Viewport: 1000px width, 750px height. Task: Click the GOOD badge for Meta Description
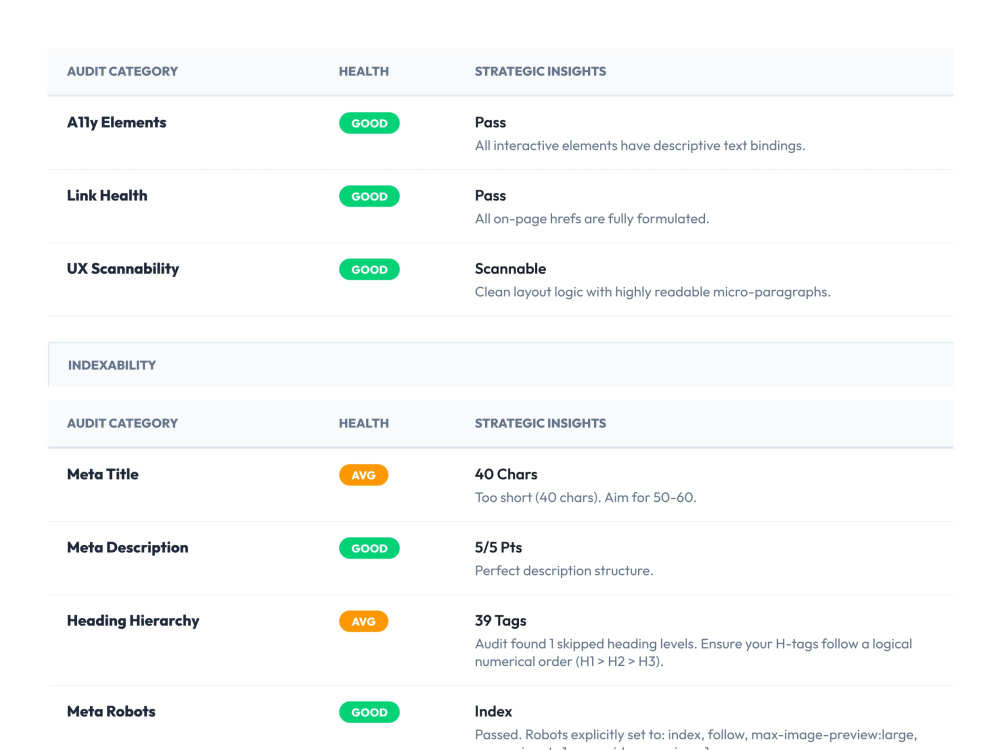pyautogui.click(x=369, y=548)
